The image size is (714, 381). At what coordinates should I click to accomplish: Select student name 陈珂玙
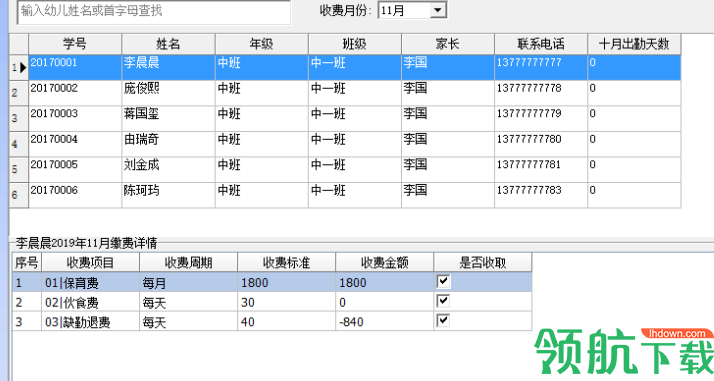tap(168, 195)
